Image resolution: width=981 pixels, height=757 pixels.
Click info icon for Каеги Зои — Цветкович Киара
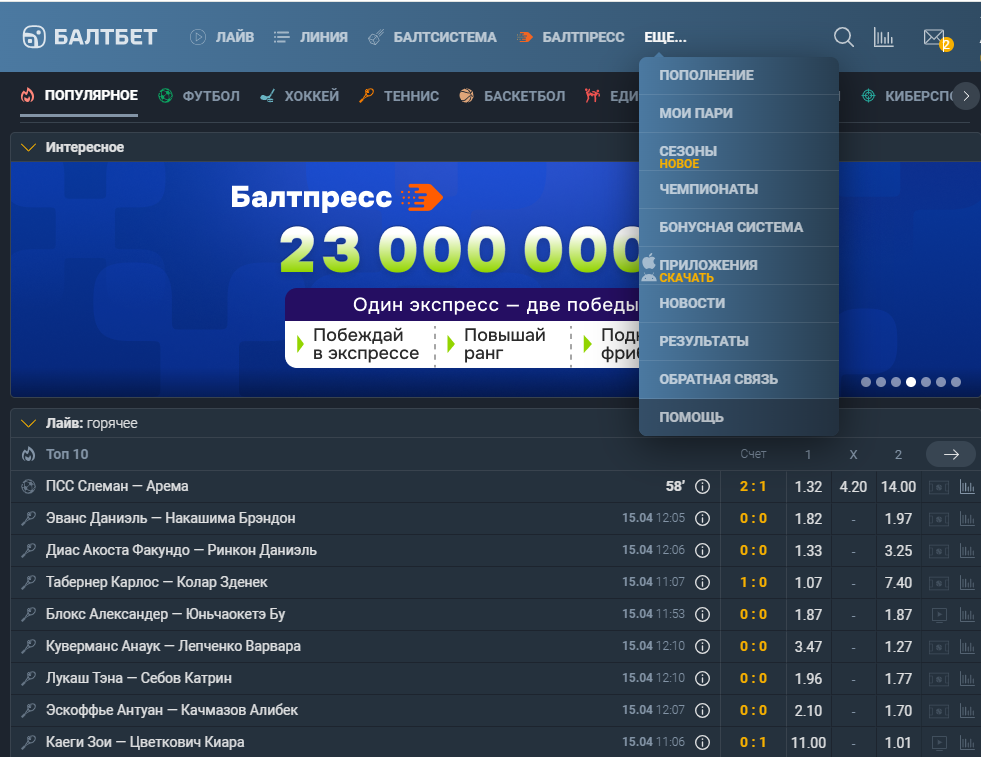pos(703,742)
